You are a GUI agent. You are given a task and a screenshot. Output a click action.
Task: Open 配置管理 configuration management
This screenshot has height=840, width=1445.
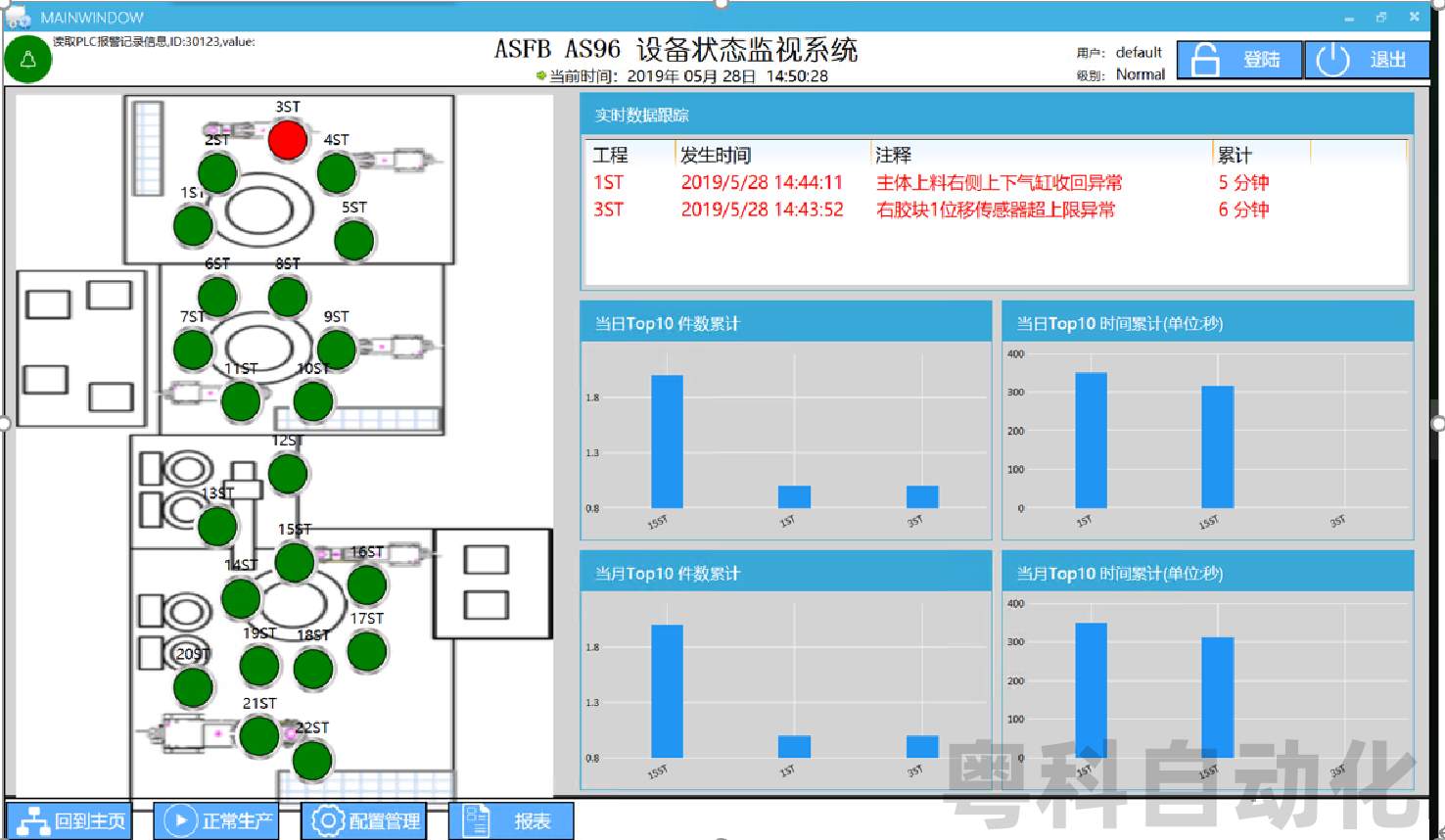click(365, 820)
